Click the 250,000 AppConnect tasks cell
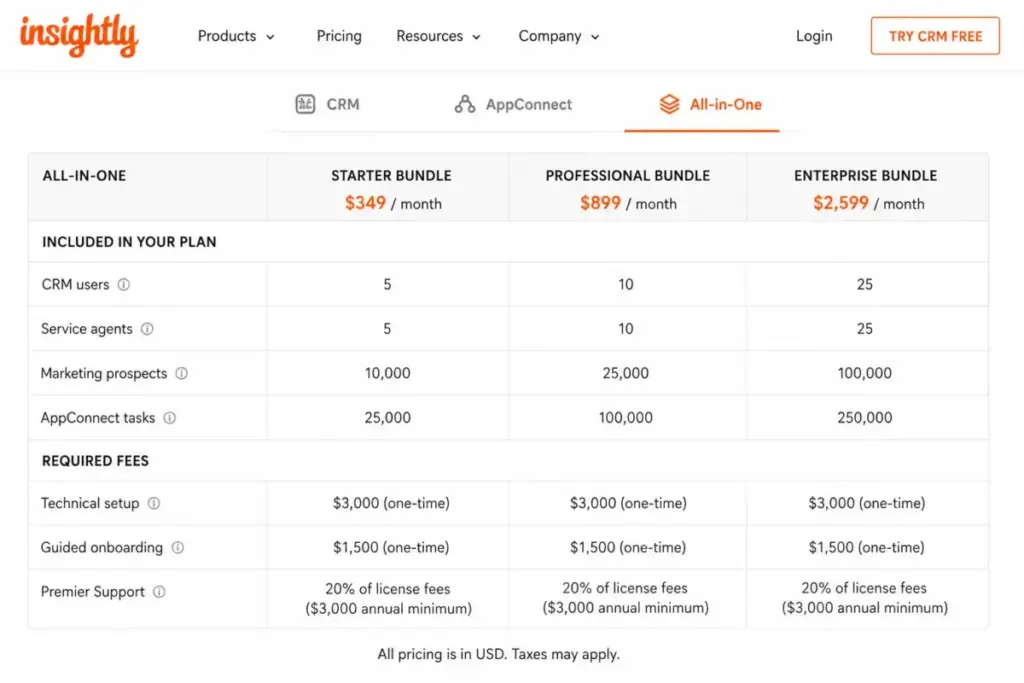The height and width of the screenshot is (683, 1024). 865,417
